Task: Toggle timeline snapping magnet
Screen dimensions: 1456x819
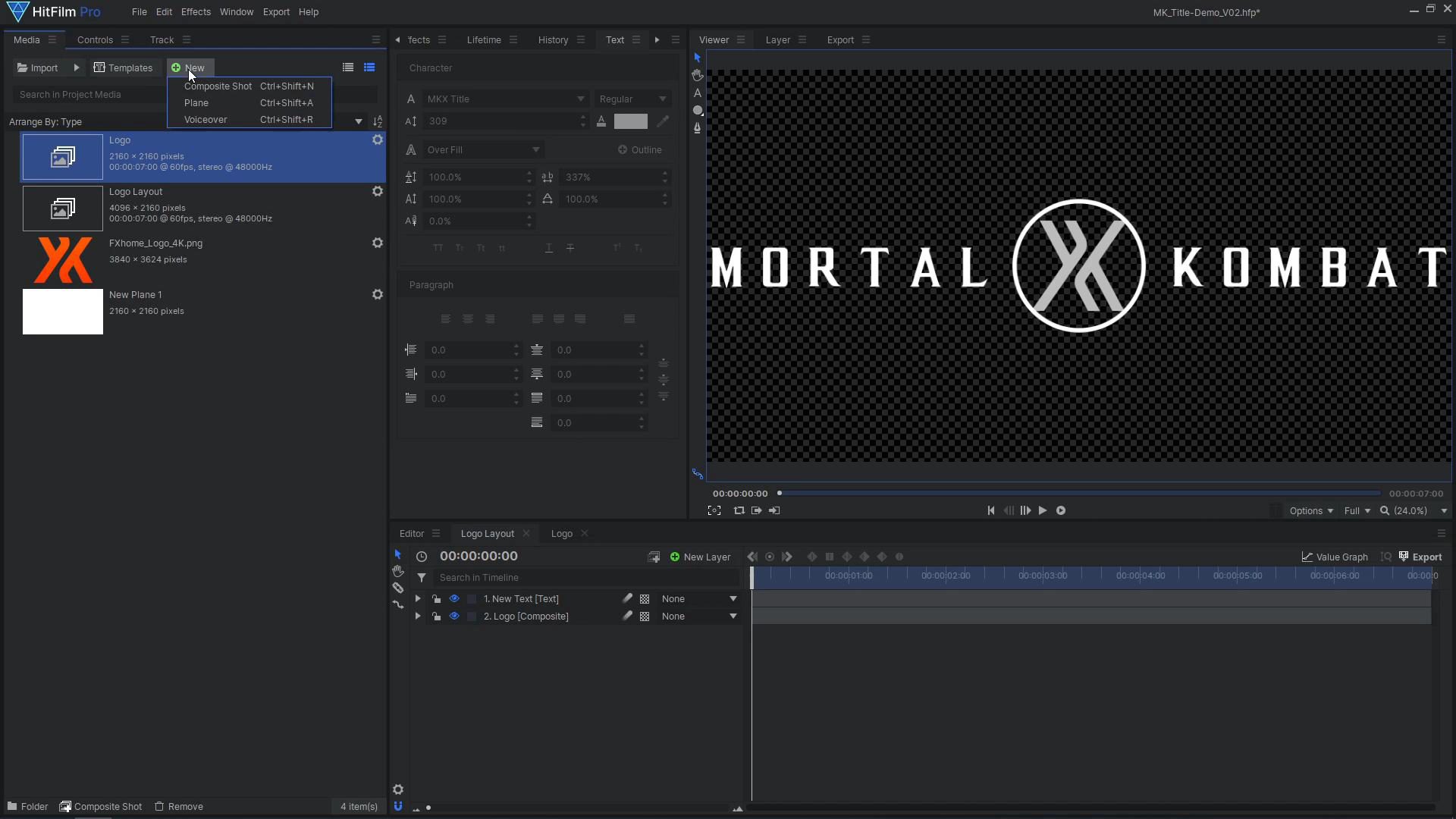Action: click(x=398, y=806)
